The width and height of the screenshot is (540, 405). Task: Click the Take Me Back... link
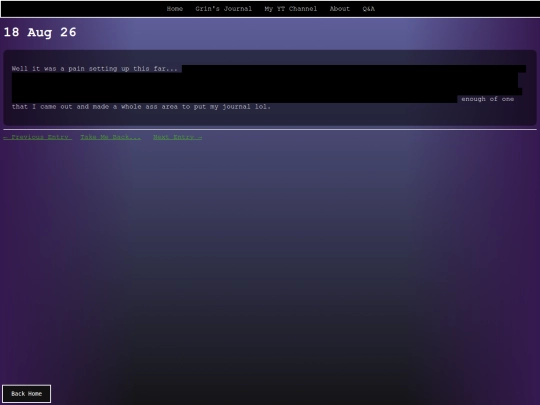pos(111,137)
